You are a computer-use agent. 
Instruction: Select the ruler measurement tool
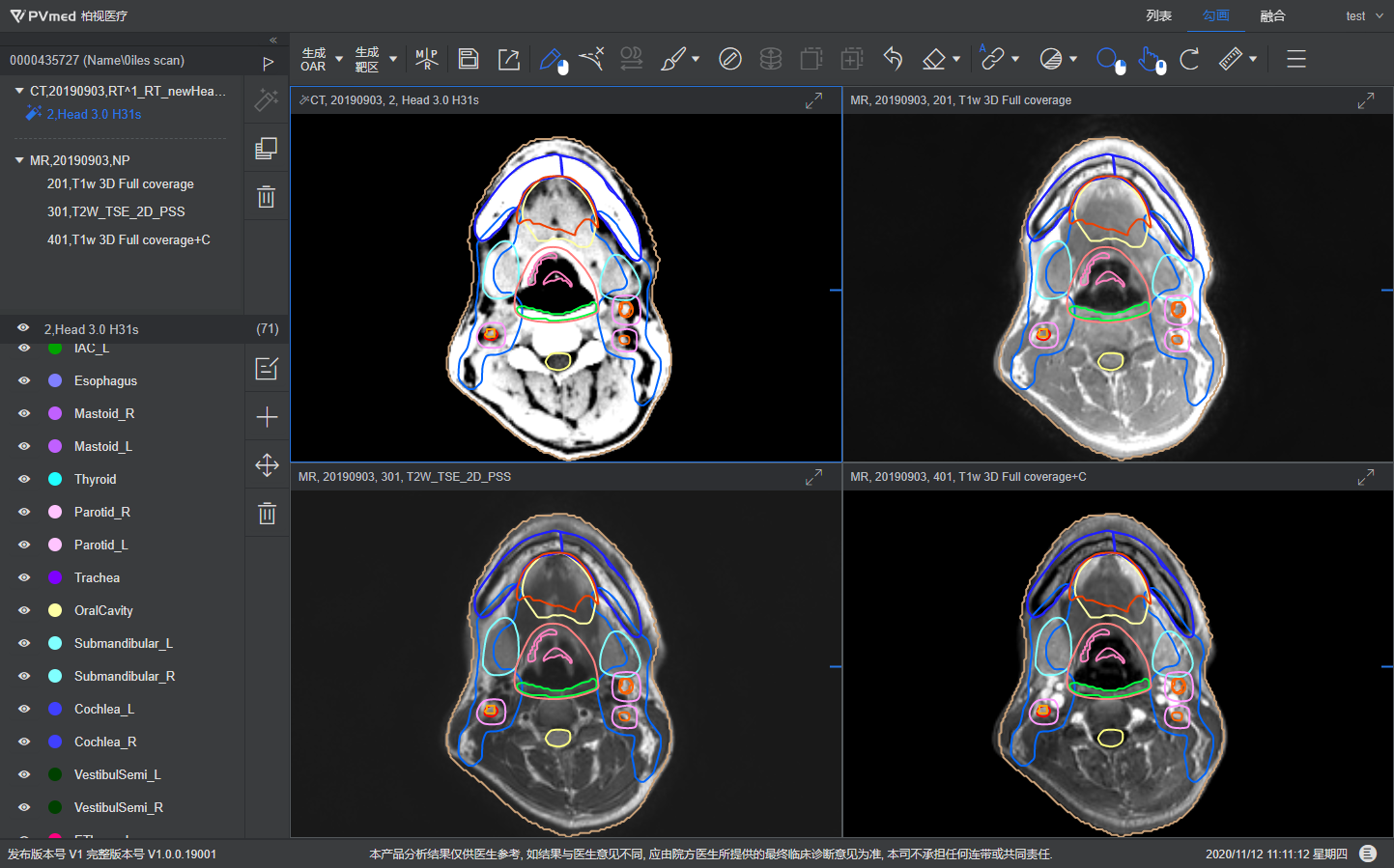click(1230, 59)
